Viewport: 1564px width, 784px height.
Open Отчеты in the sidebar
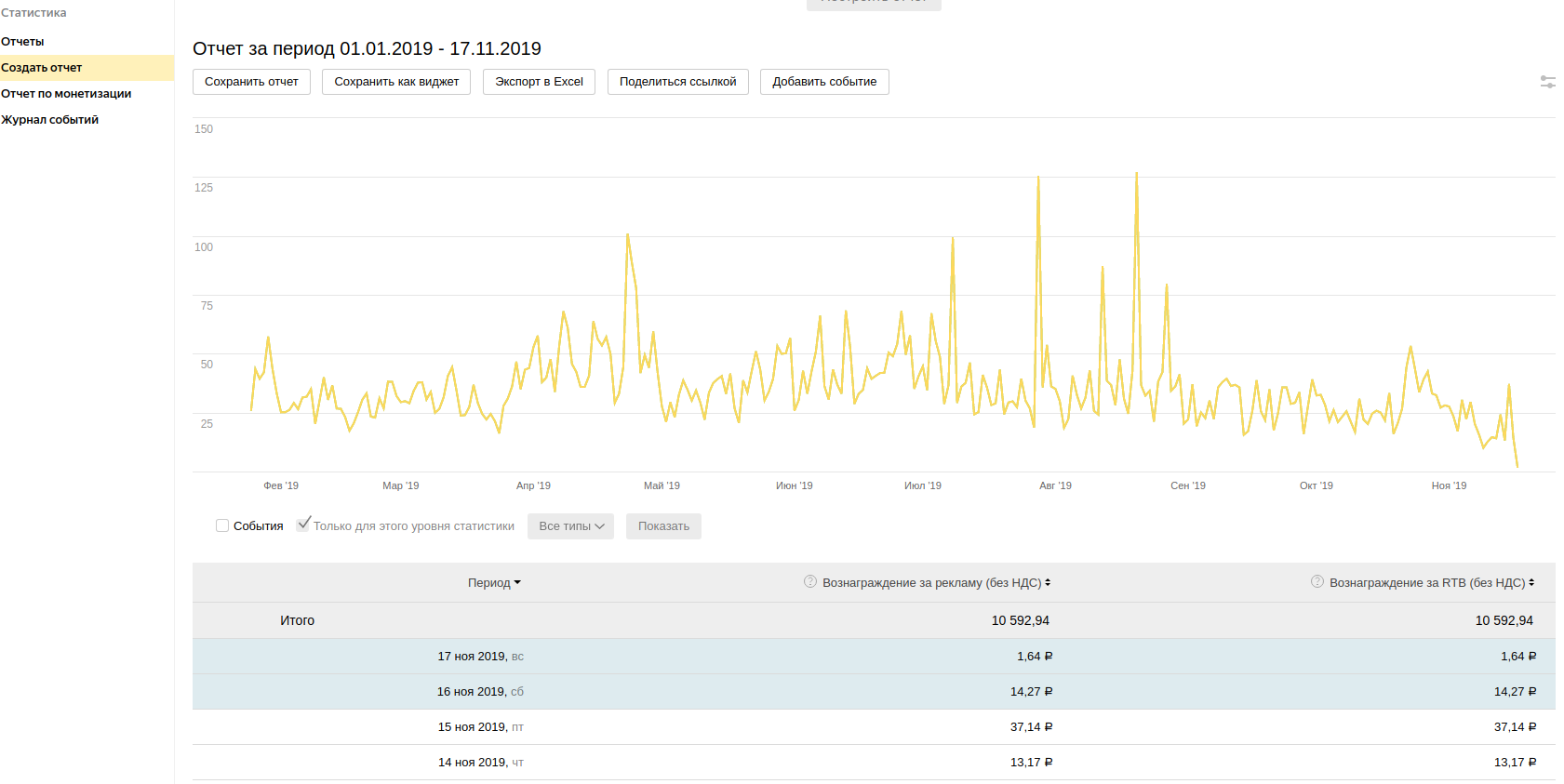22,42
